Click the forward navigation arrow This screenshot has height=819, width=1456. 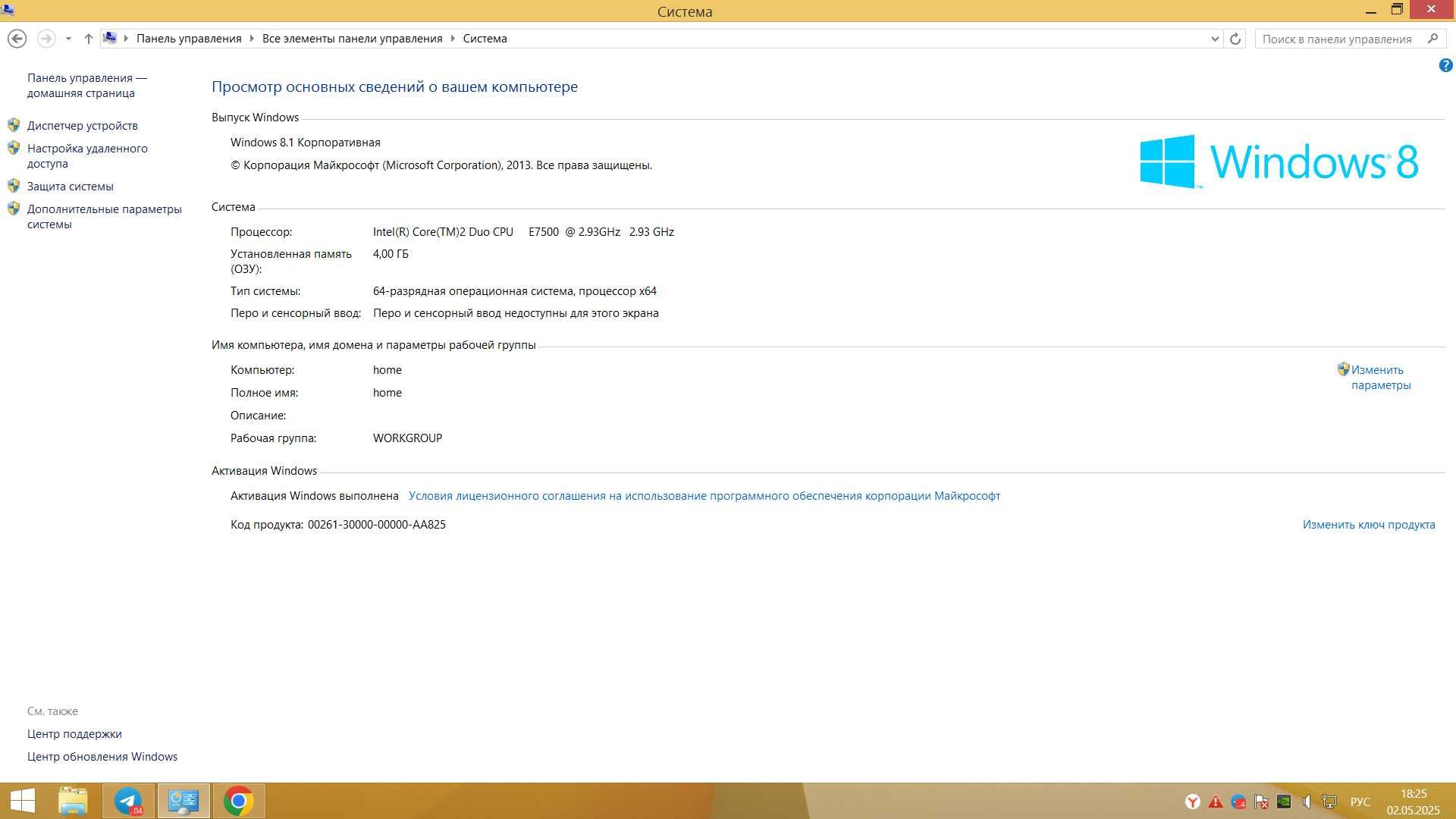46,39
